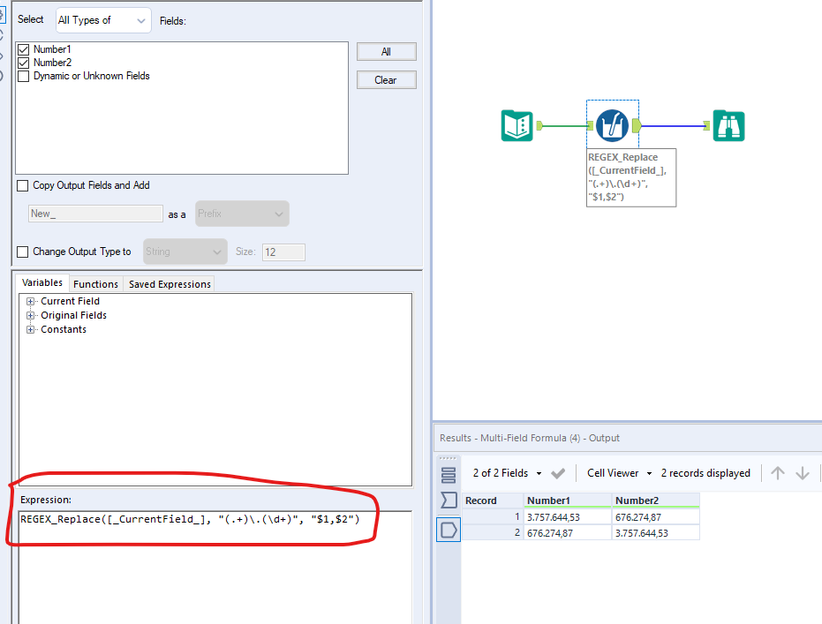Expand the Constants tree node
The height and width of the screenshot is (624, 822).
pos(30,330)
